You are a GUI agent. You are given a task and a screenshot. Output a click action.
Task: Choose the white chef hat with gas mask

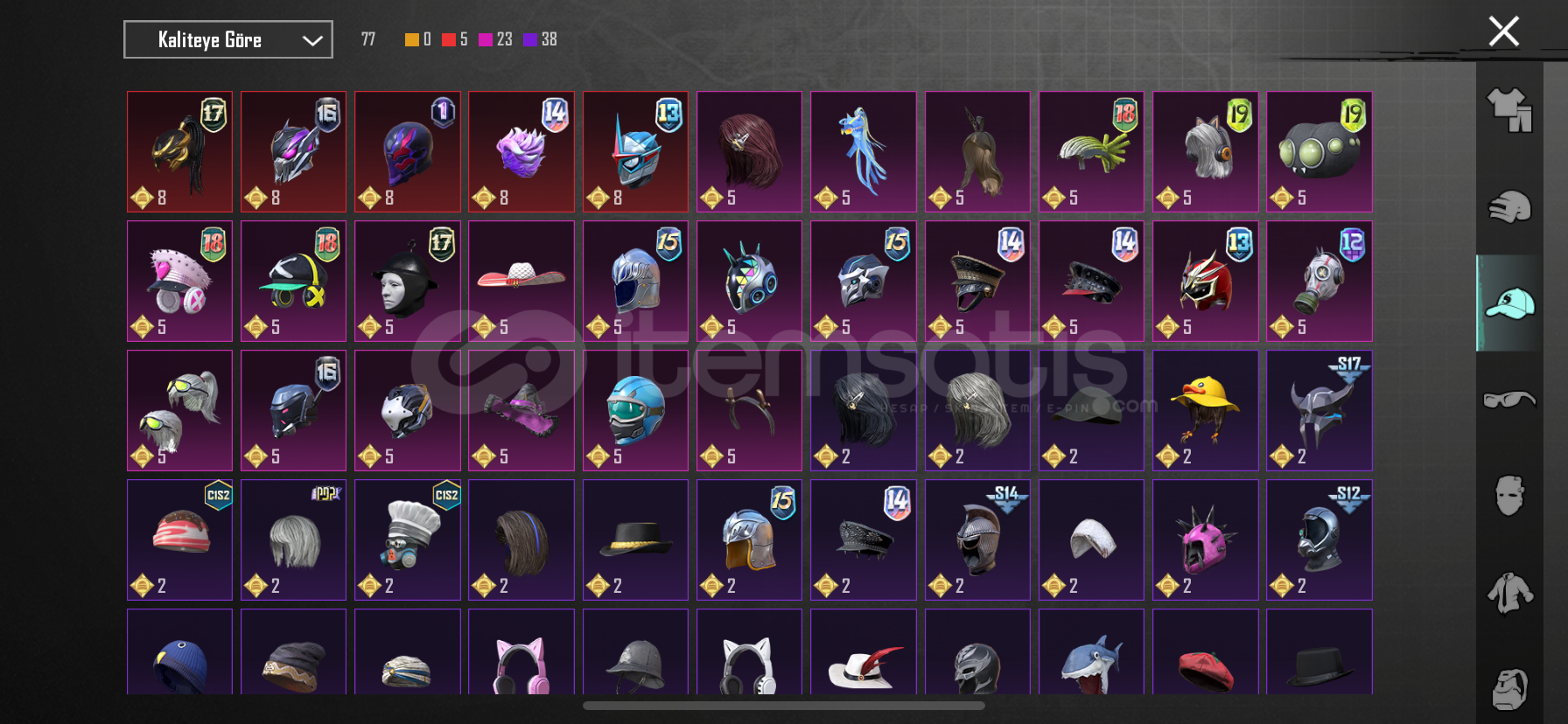click(x=408, y=540)
